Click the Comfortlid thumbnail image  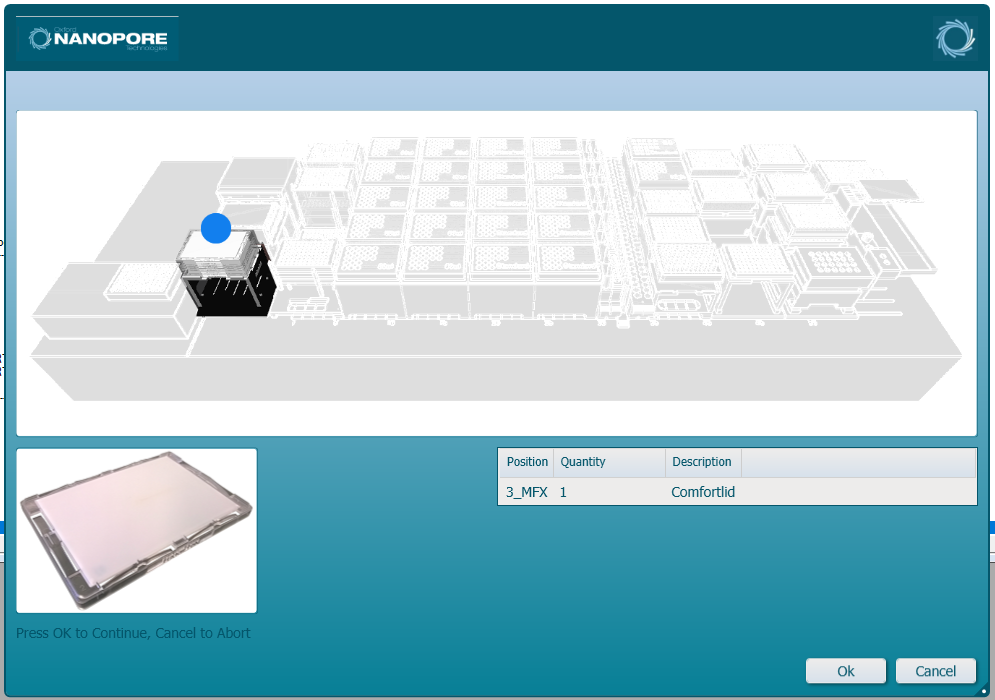click(136, 530)
